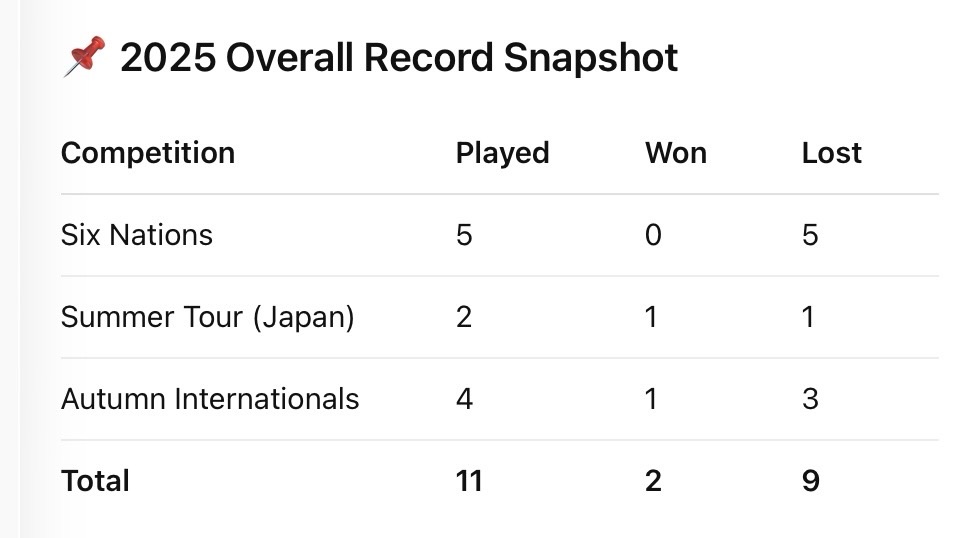
Task: Select the Total Won value
Action: [653, 481]
